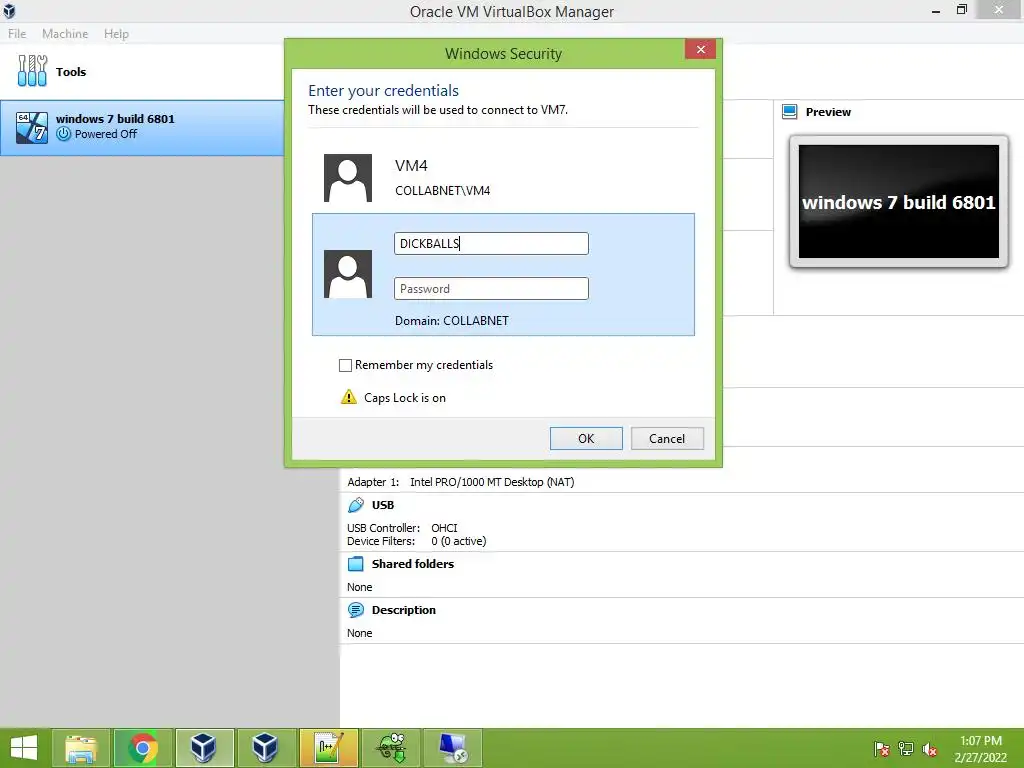The width and height of the screenshot is (1024, 768).
Task: Click the taskbar clock showing 1:07 PM
Action: coord(980,749)
